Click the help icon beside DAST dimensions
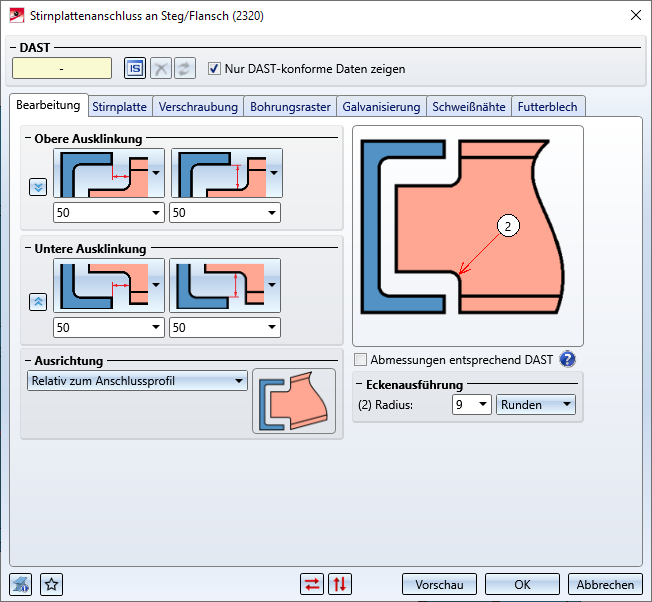The height and width of the screenshot is (602, 652). (x=568, y=359)
